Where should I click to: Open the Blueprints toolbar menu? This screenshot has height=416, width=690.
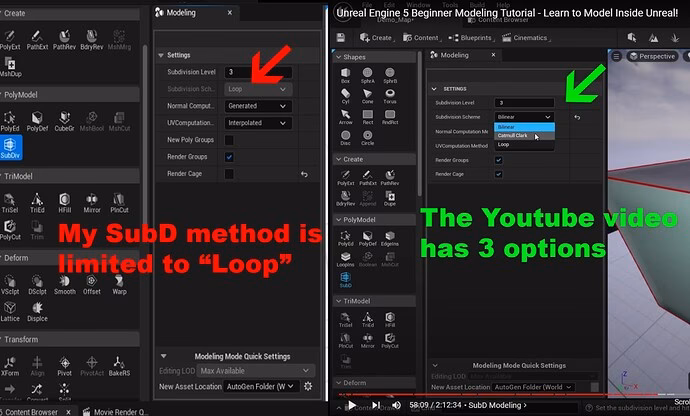470,38
